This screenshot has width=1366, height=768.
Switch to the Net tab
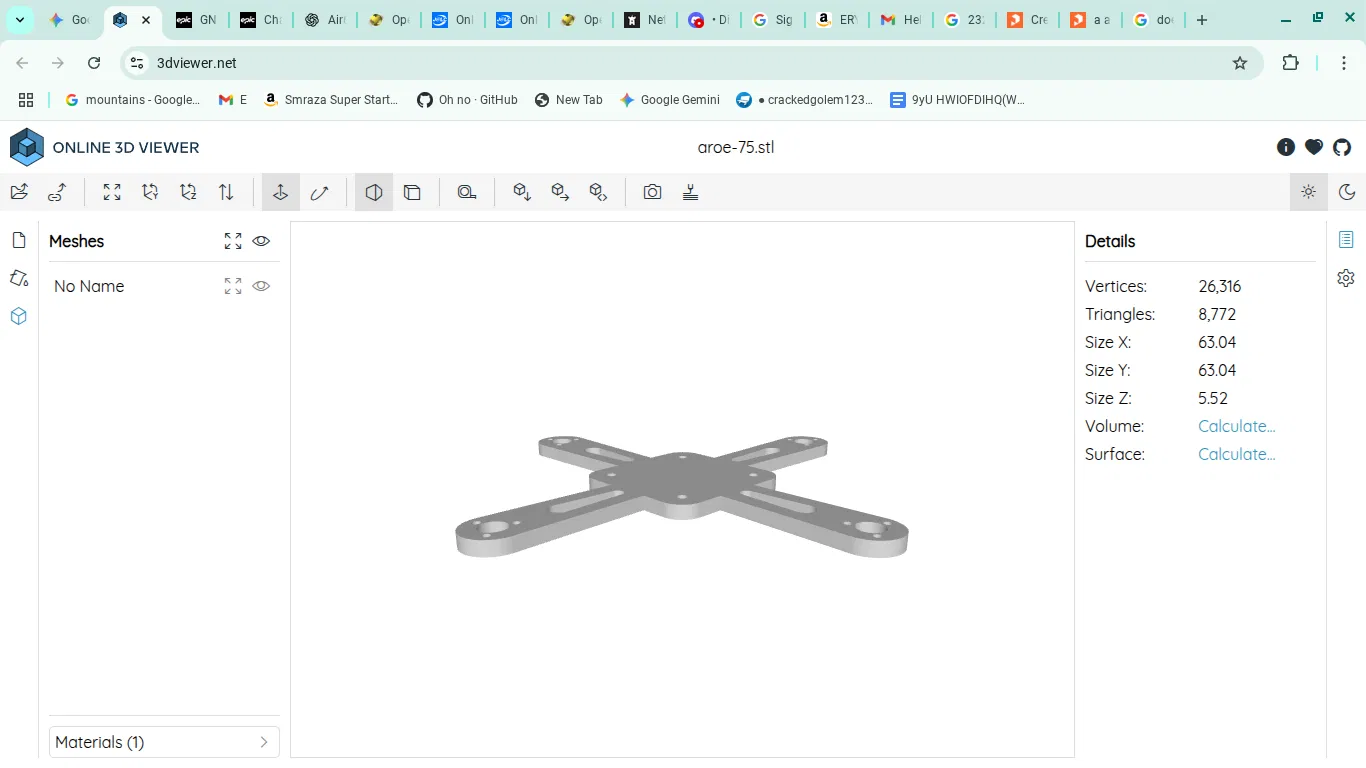[645, 20]
